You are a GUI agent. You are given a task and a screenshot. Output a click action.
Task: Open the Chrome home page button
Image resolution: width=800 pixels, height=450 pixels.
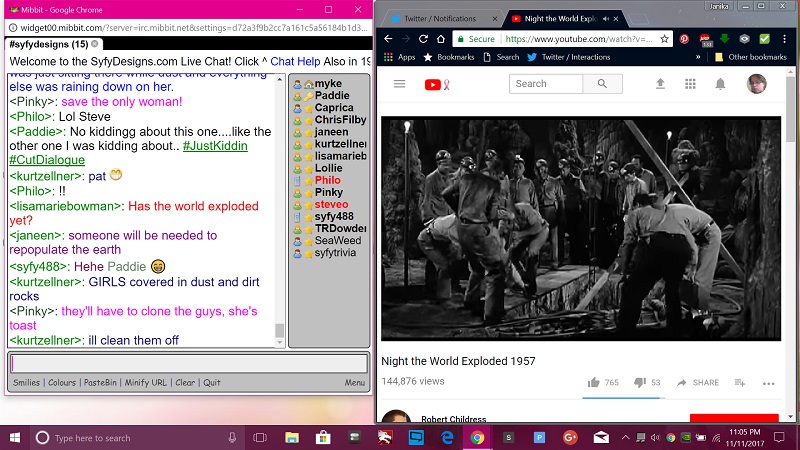pos(441,39)
